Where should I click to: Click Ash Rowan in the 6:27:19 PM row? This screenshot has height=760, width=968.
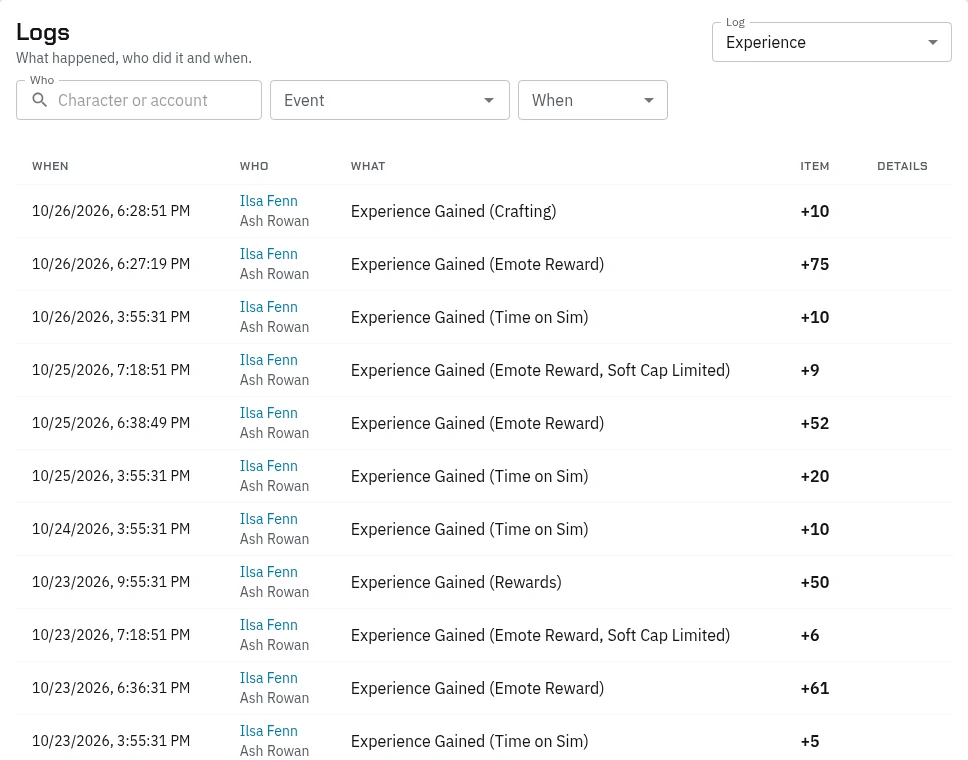[x=274, y=274]
